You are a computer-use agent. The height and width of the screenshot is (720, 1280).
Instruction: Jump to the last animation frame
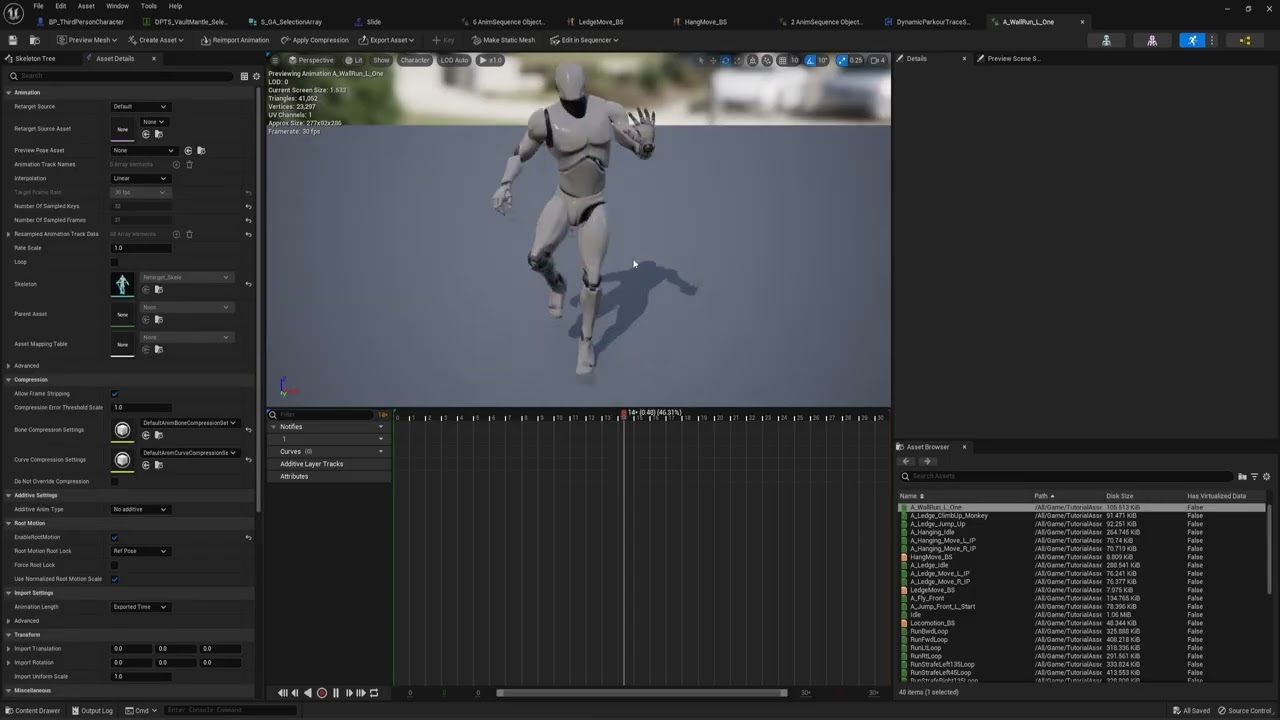pos(361,693)
